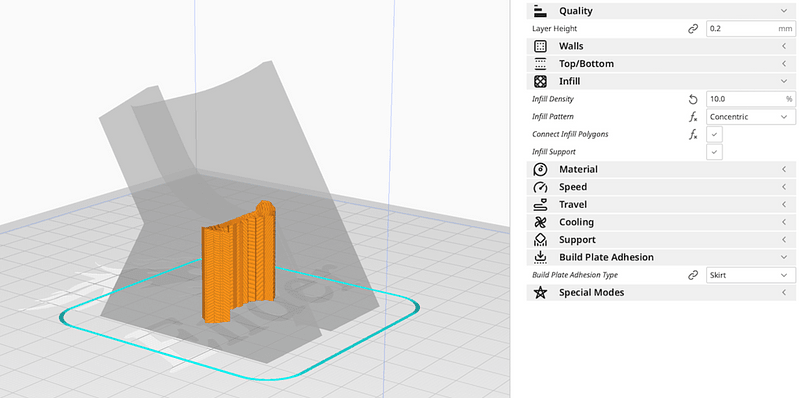Click the Cooling fan icon

tap(540, 222)
